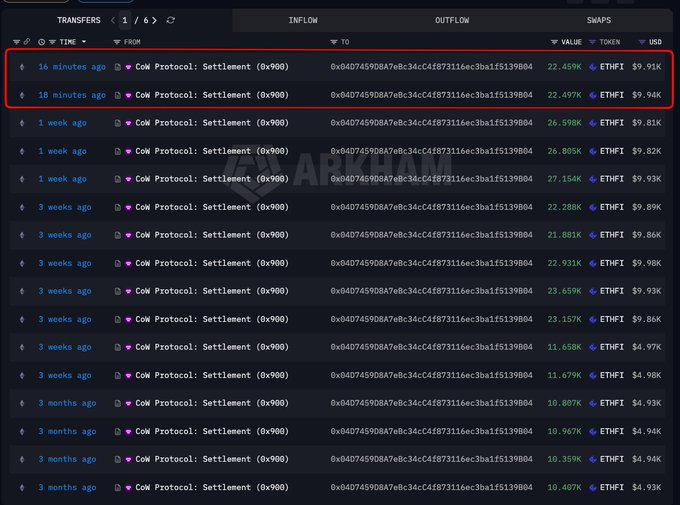Switch to the SWAPS tab
Screen dimensions: 680x505
tap(598, 20)
